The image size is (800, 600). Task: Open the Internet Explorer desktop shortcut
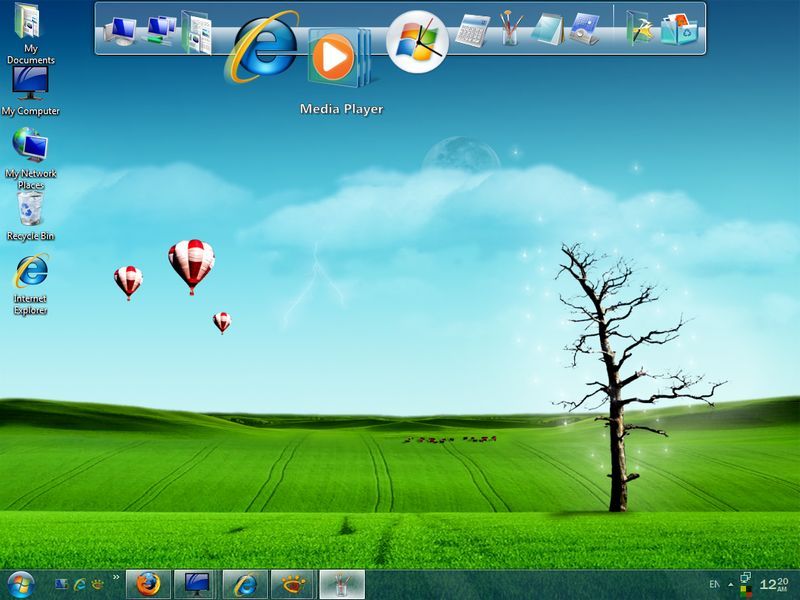31,284
